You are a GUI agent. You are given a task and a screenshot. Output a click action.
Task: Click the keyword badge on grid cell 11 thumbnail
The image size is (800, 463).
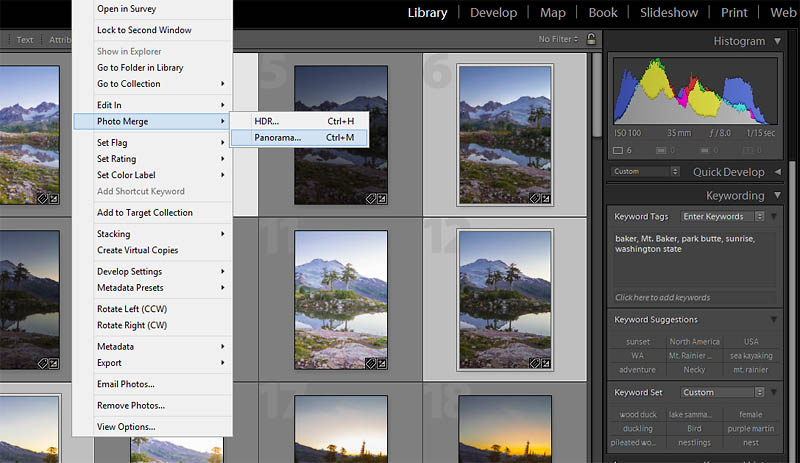tap(371, 363)
